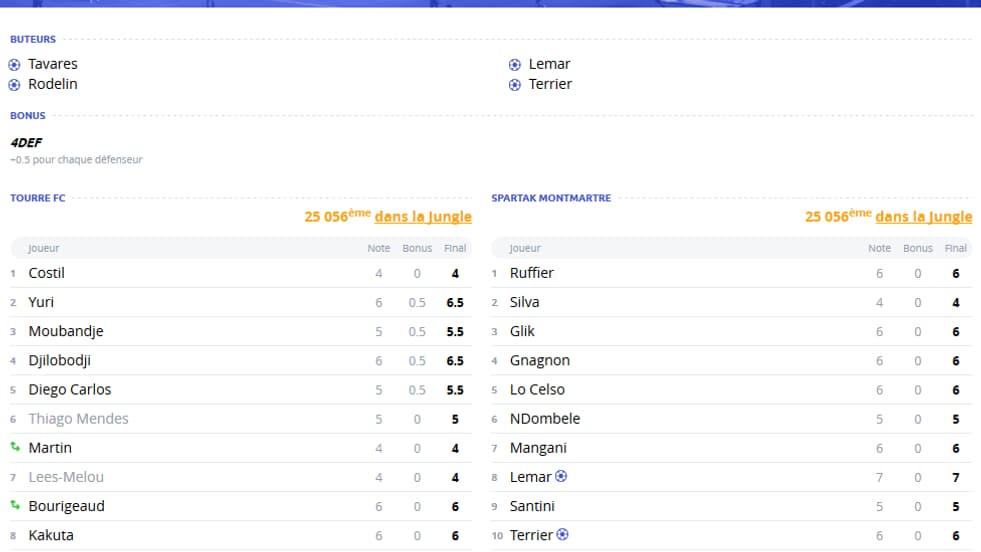981x552 pixels.
Task: Select player NDombele in Spartak lineup
Action: (x=545, y=419)
